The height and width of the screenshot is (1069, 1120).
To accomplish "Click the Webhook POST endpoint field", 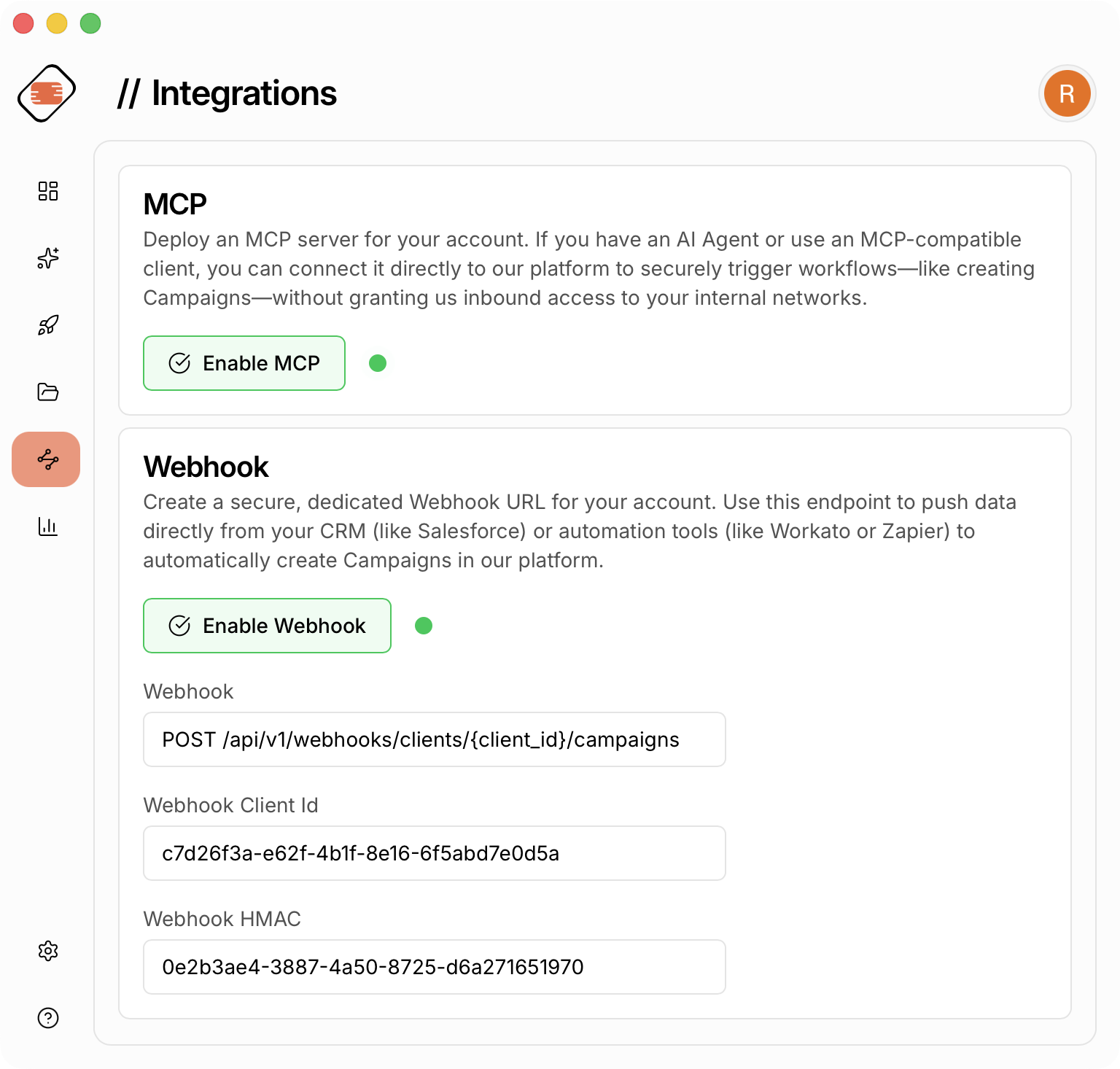I will tap(435, 739).
